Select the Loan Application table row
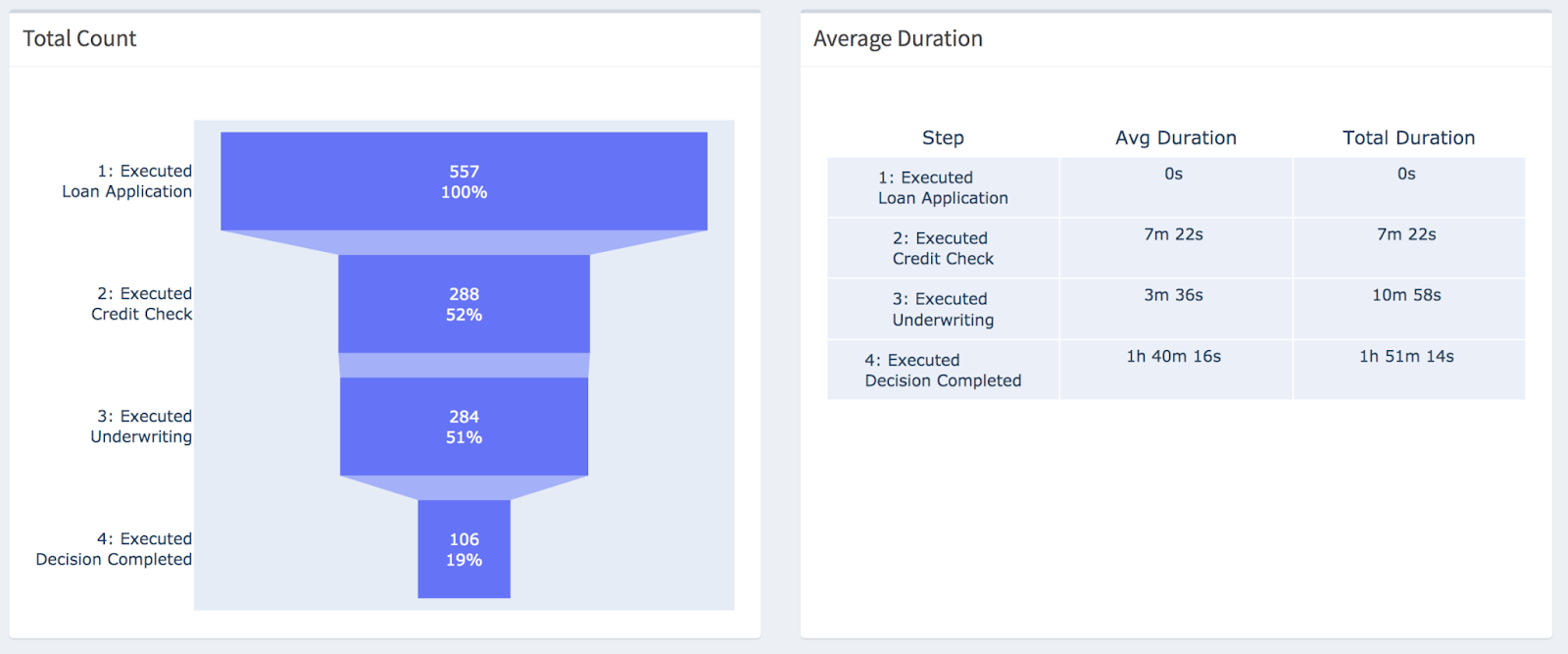1568x654 pixels. tap(943, 187)
